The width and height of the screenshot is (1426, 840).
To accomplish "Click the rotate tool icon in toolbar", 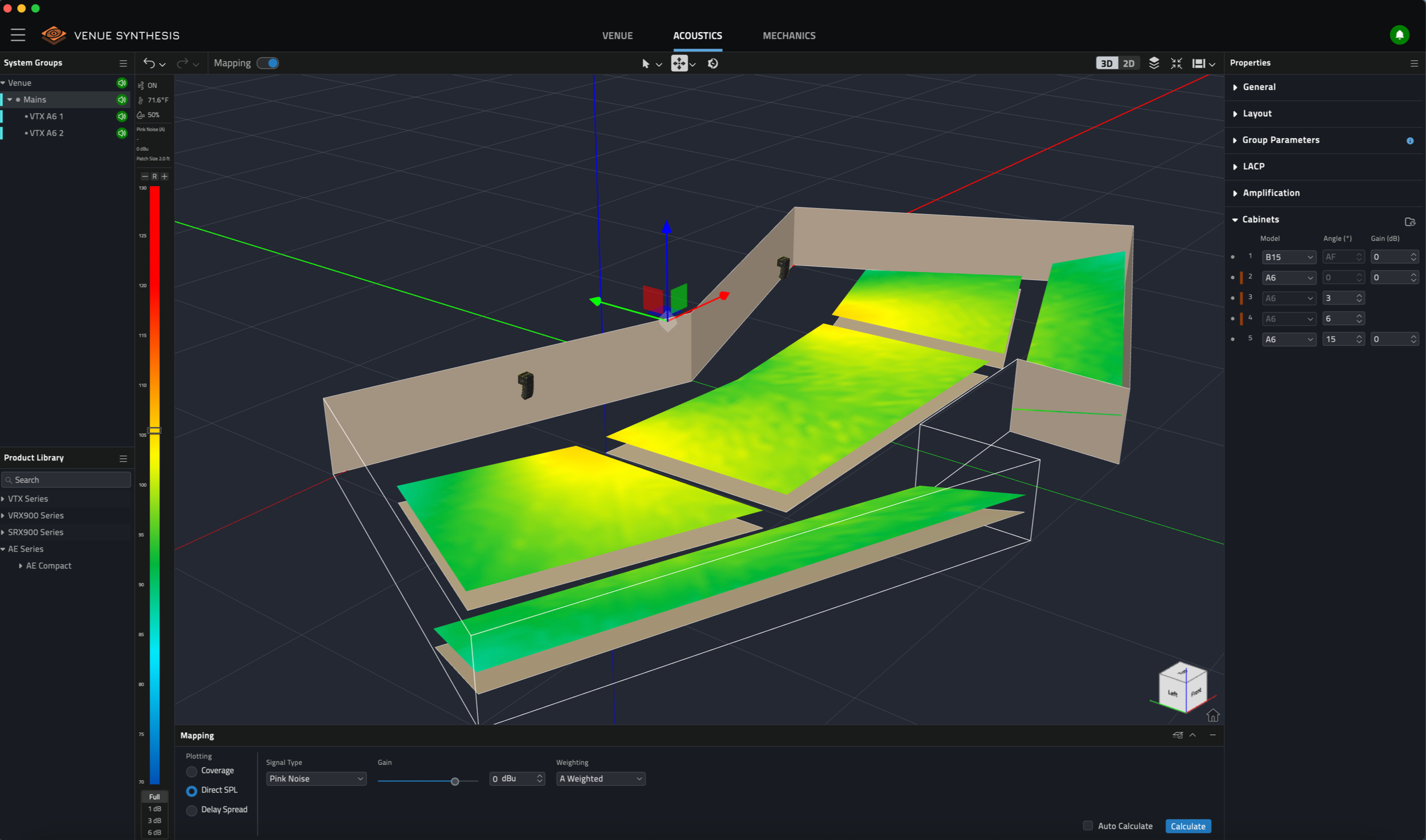I will 713,64.
